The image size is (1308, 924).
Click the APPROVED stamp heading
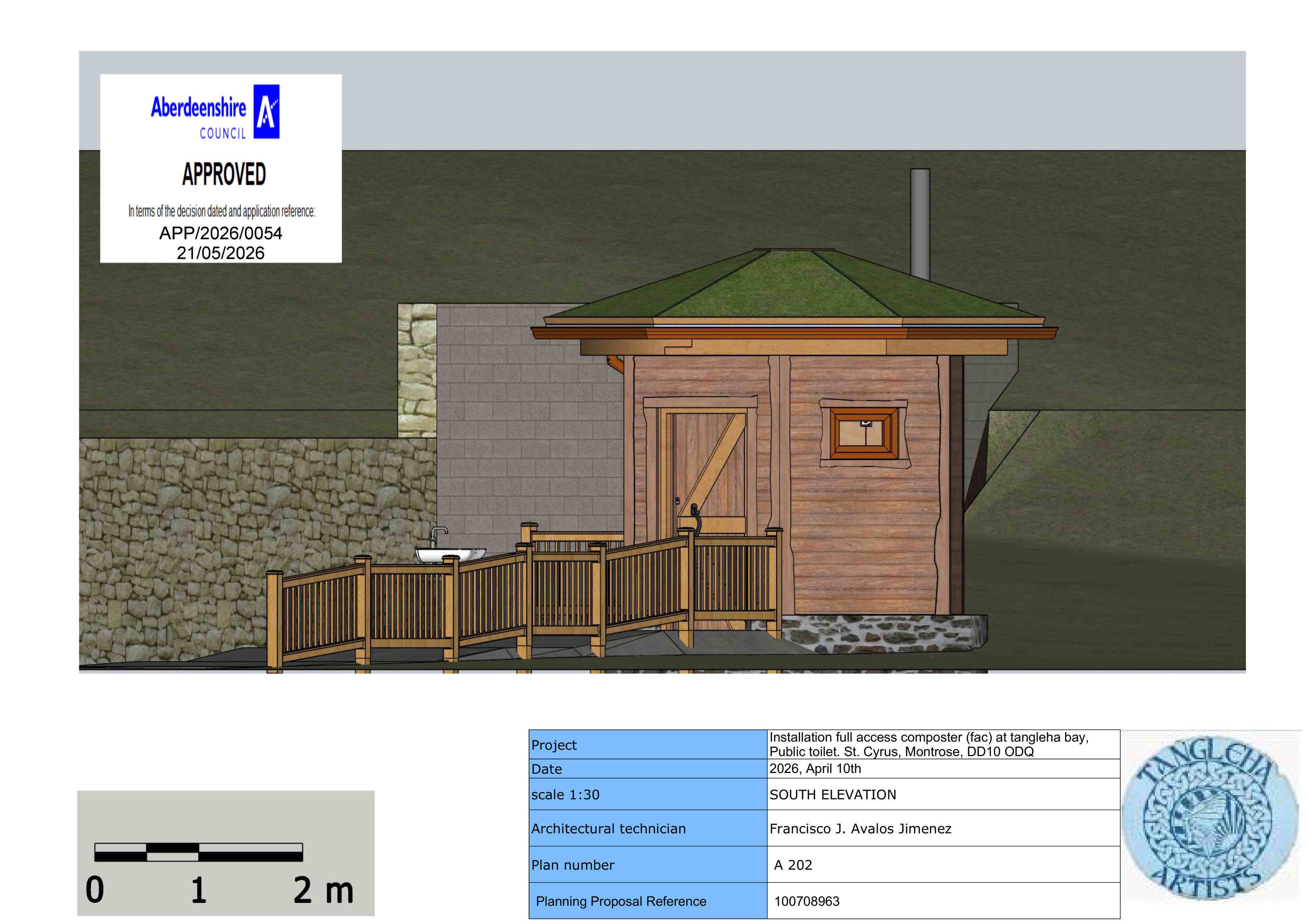click(224, 174)
